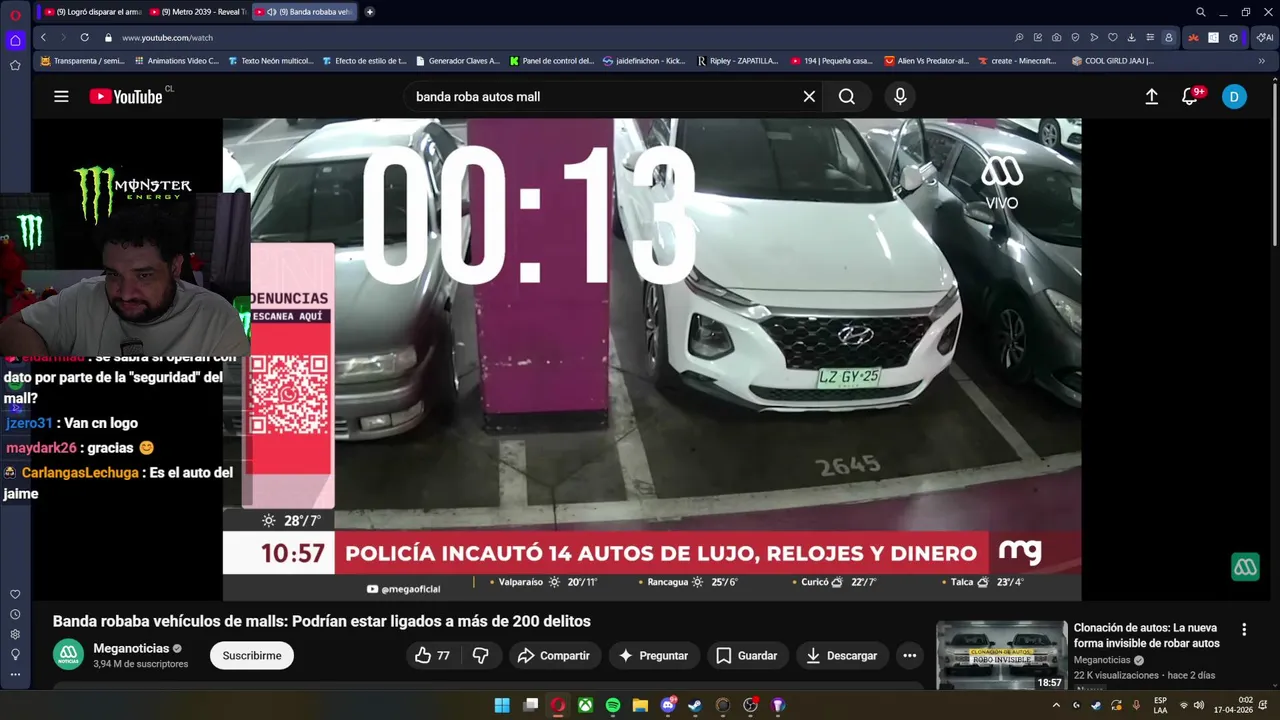Image resolution: width=1280 pixels, height=720 pixels.
Task: Show hidden tray icons chevron
Action: point(1056,705)
